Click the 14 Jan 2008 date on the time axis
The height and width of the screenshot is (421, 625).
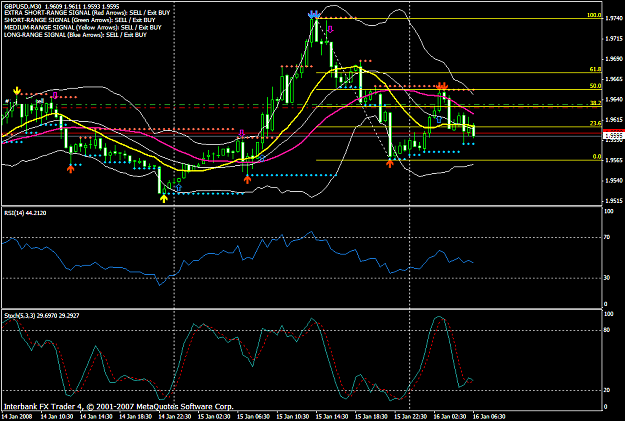(x=18, y=417)
